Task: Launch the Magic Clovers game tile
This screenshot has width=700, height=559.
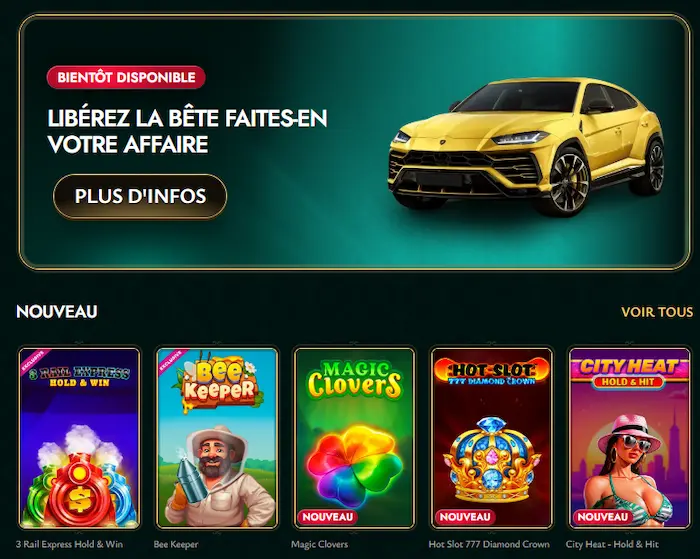Action: [354, 438]
